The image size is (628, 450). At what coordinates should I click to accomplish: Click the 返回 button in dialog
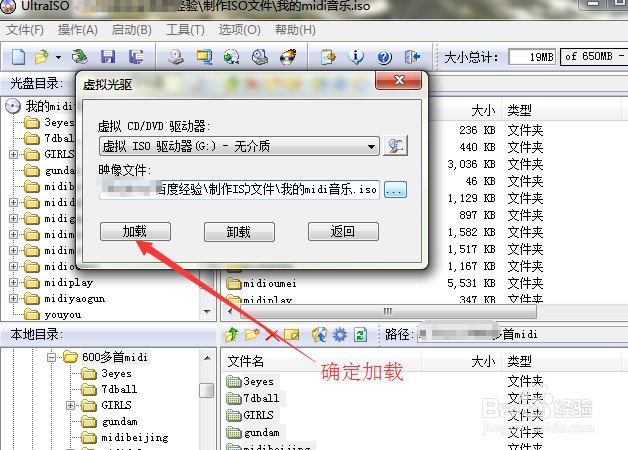click(343, 231)
